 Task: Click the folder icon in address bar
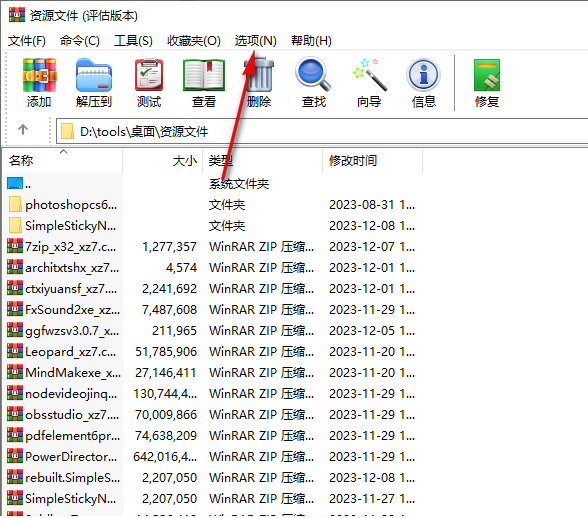(x=67, y=131)
